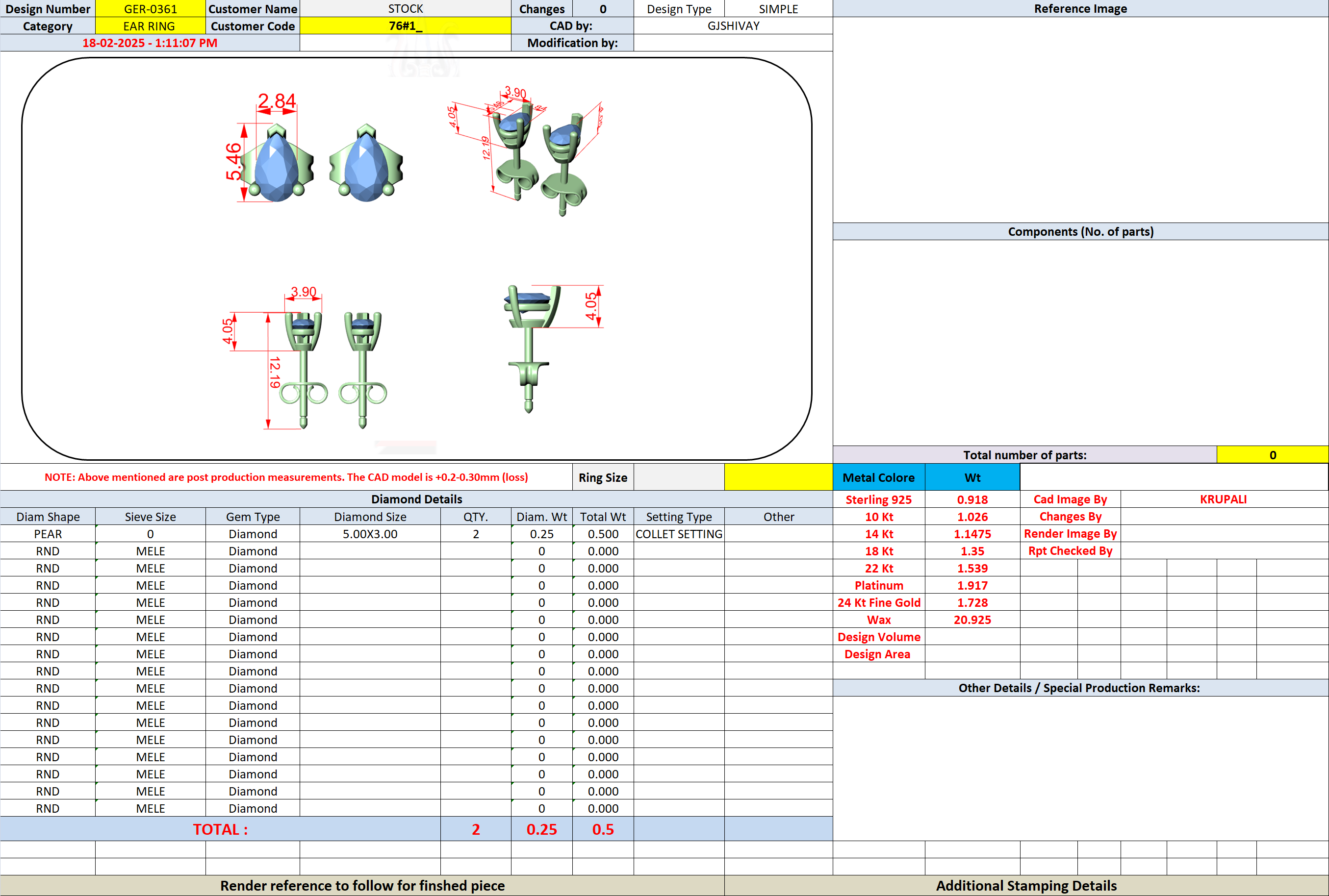The height and width of the screenshot is (896, 1329).
Task: Select 10 Kt weight 1.026
Action: (x=972, y=517)
